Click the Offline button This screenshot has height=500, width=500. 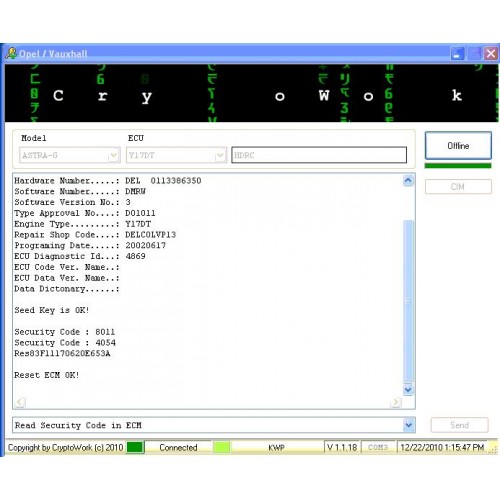pyautogui.click(x=458, y=146)
